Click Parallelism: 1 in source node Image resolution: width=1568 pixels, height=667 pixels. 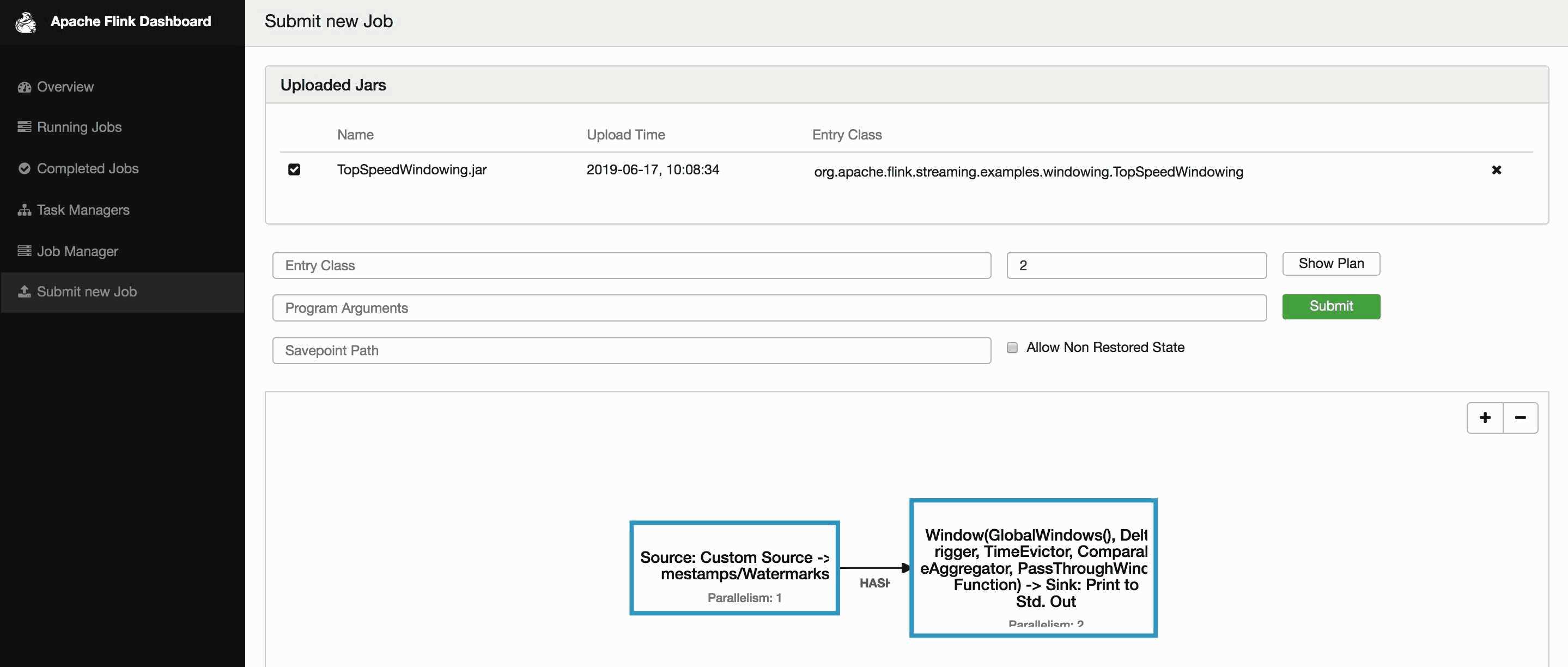[x=744, y=598]
